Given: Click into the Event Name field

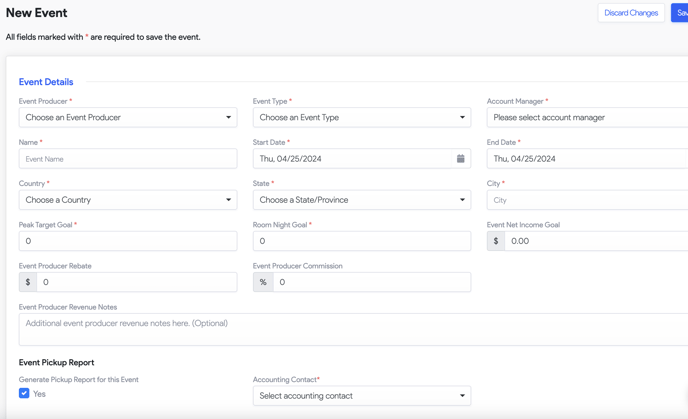Looking at the screenshot, I should click(x=128, y=159).
